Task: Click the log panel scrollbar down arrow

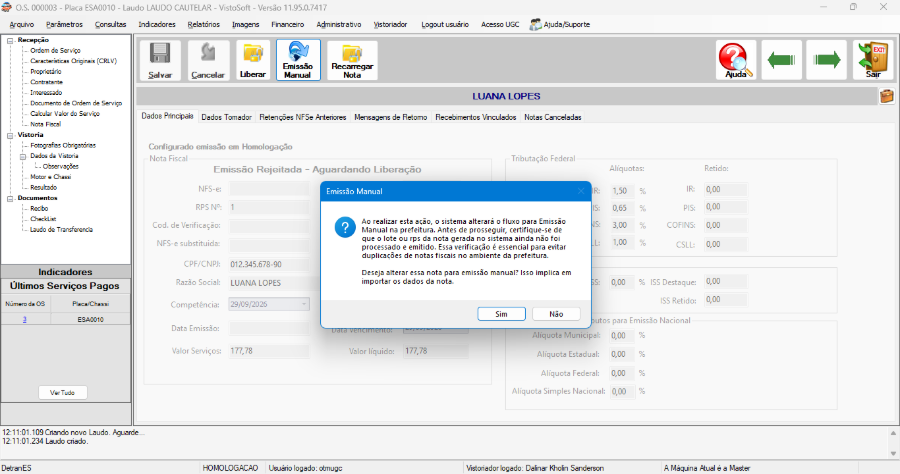Action: coord(893,453)
